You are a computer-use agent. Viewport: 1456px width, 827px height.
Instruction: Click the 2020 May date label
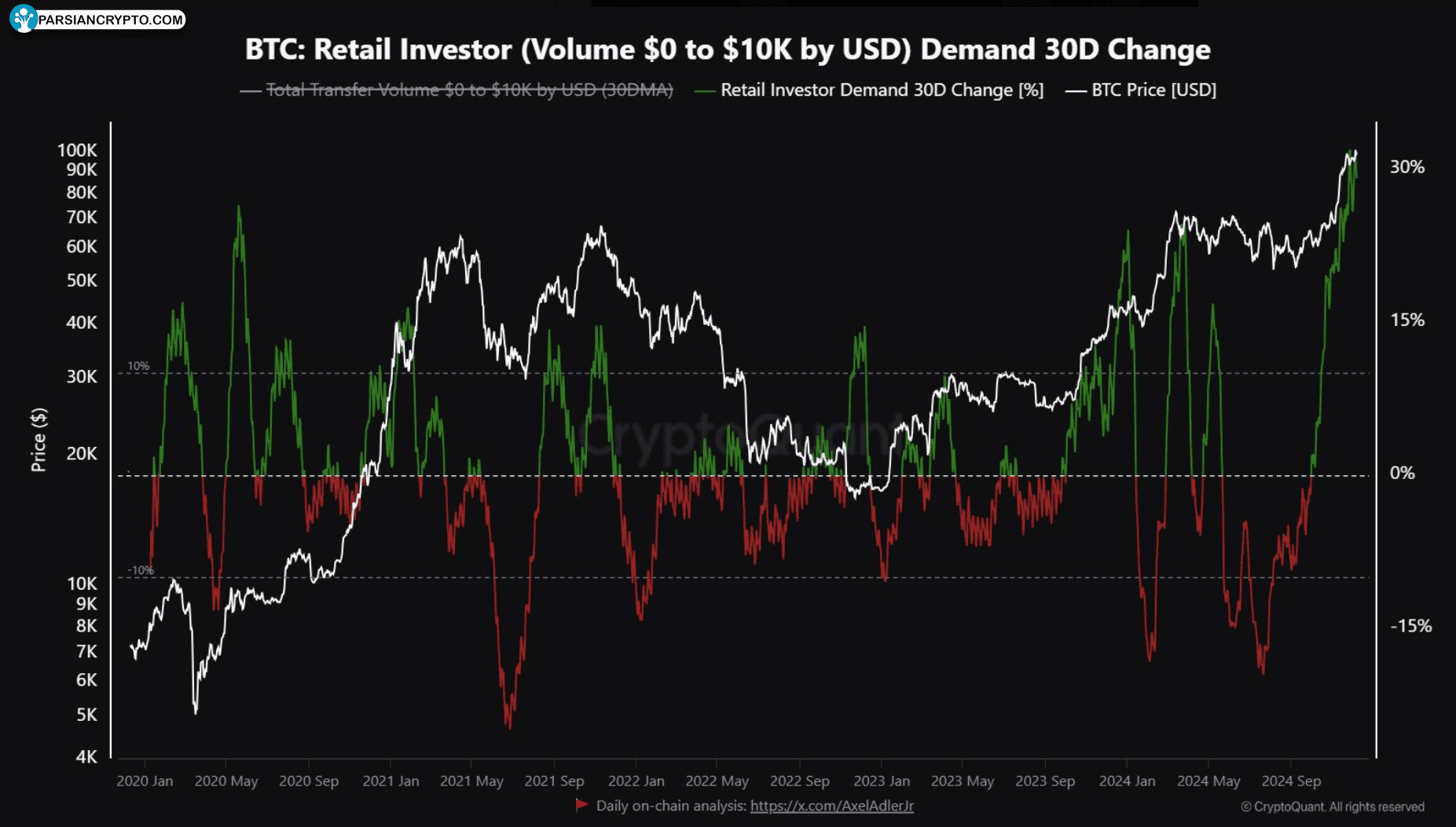[x=226, y=781]
